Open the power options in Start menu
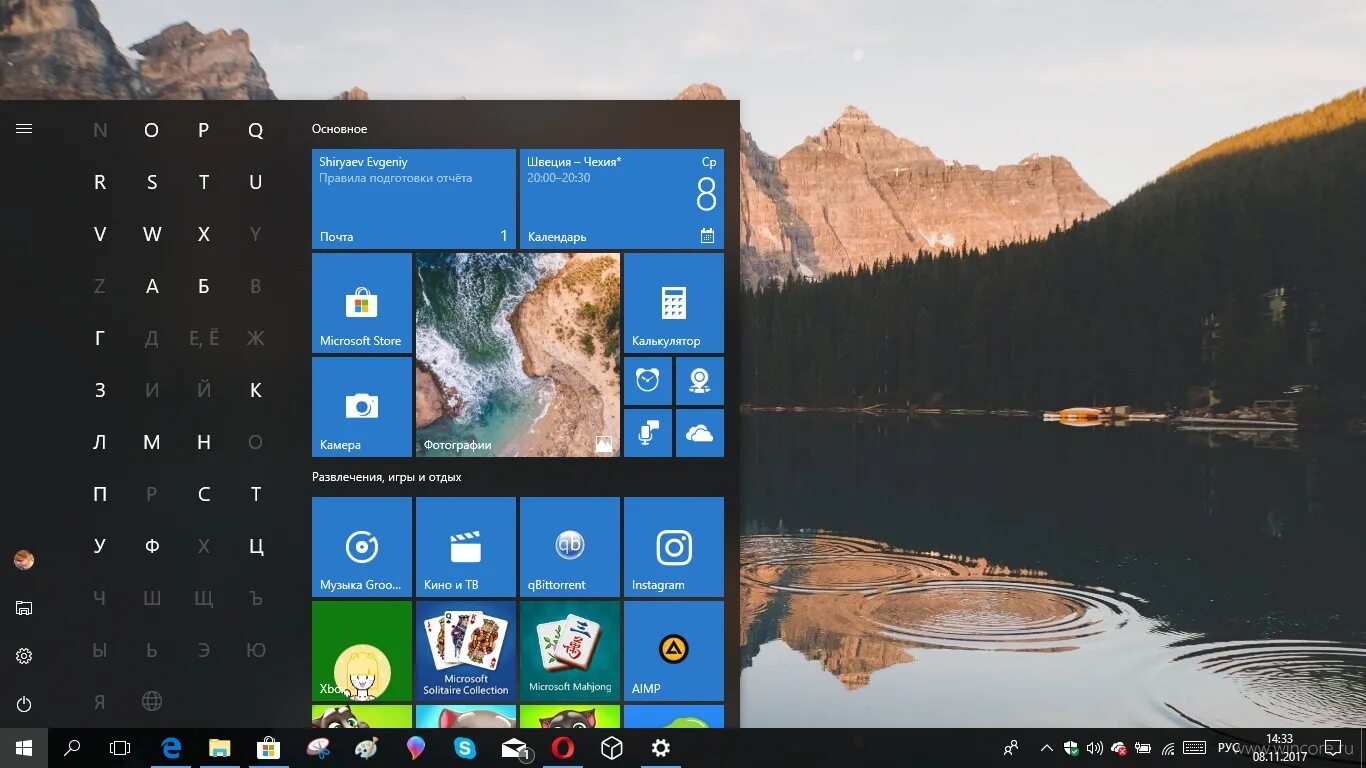 [x=23, y=703]
